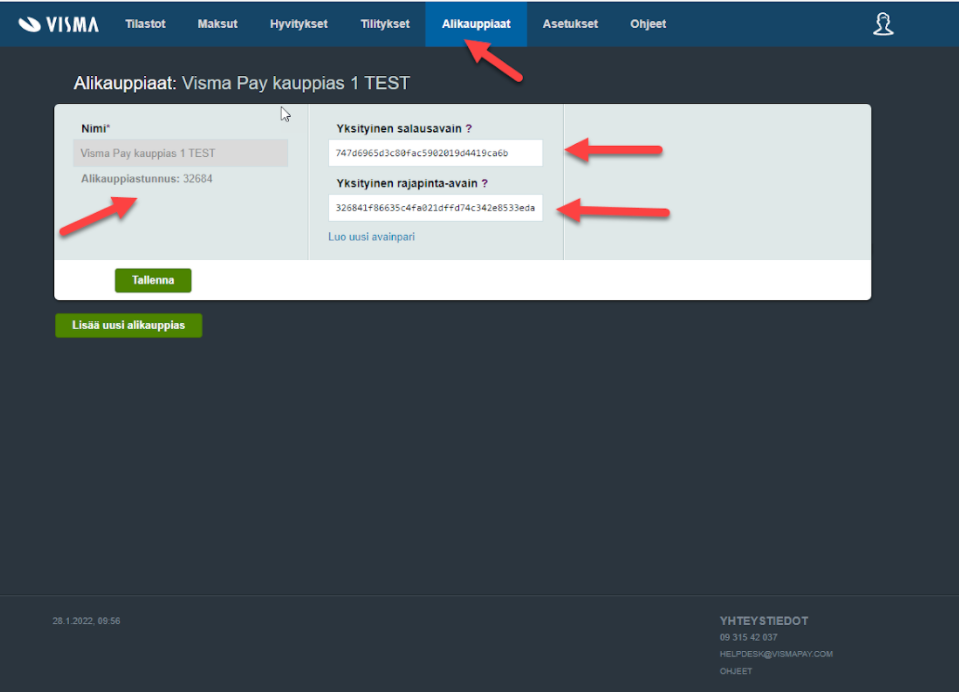Open the Tilastot menu
Screen dimensions: 959x692
146,24
